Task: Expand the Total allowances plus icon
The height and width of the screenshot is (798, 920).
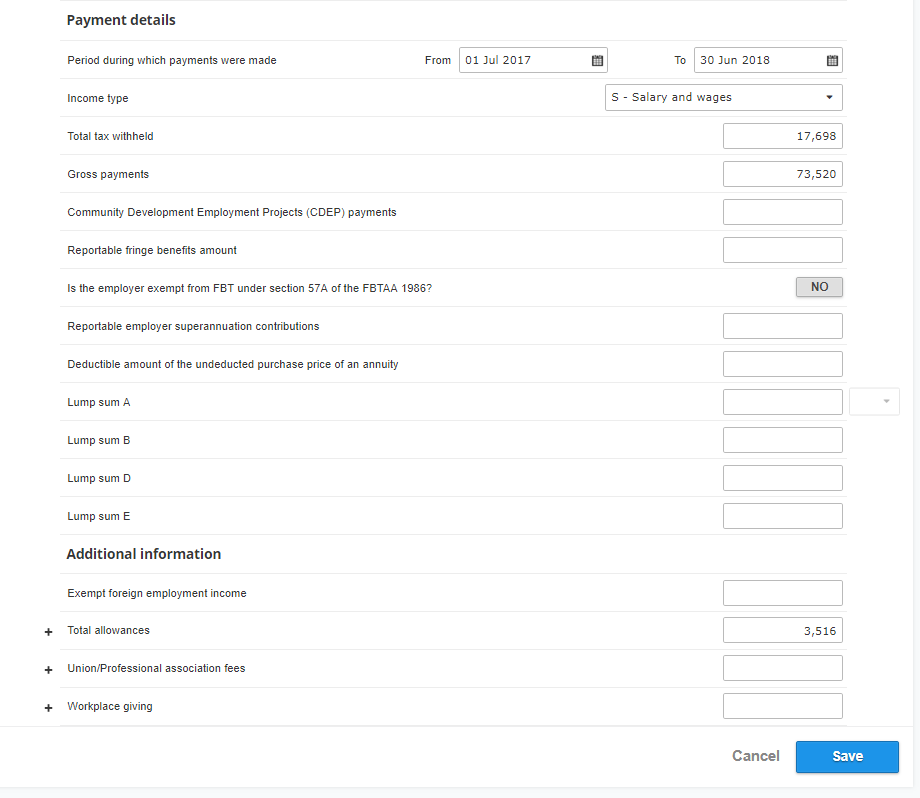Action: coord(49,632)
